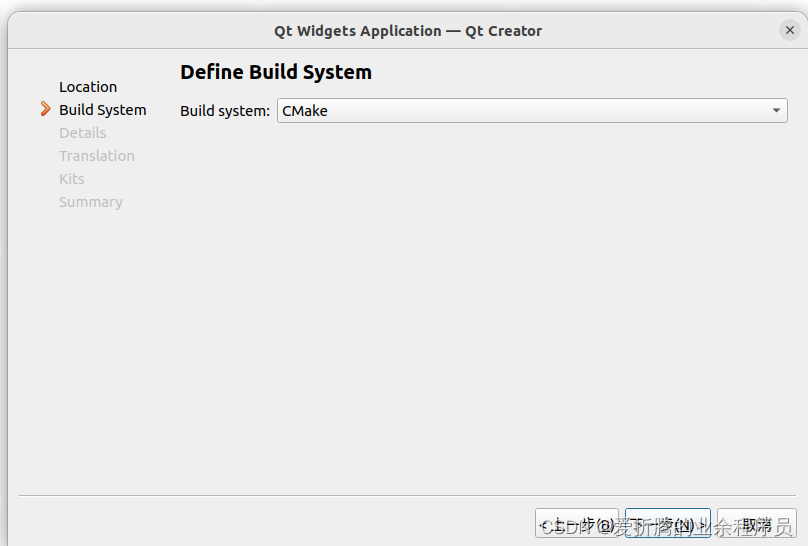Go back with the 上一步(B) button
Image resolution: width=808 pixels, height=546 pixels.
(577, 523)
